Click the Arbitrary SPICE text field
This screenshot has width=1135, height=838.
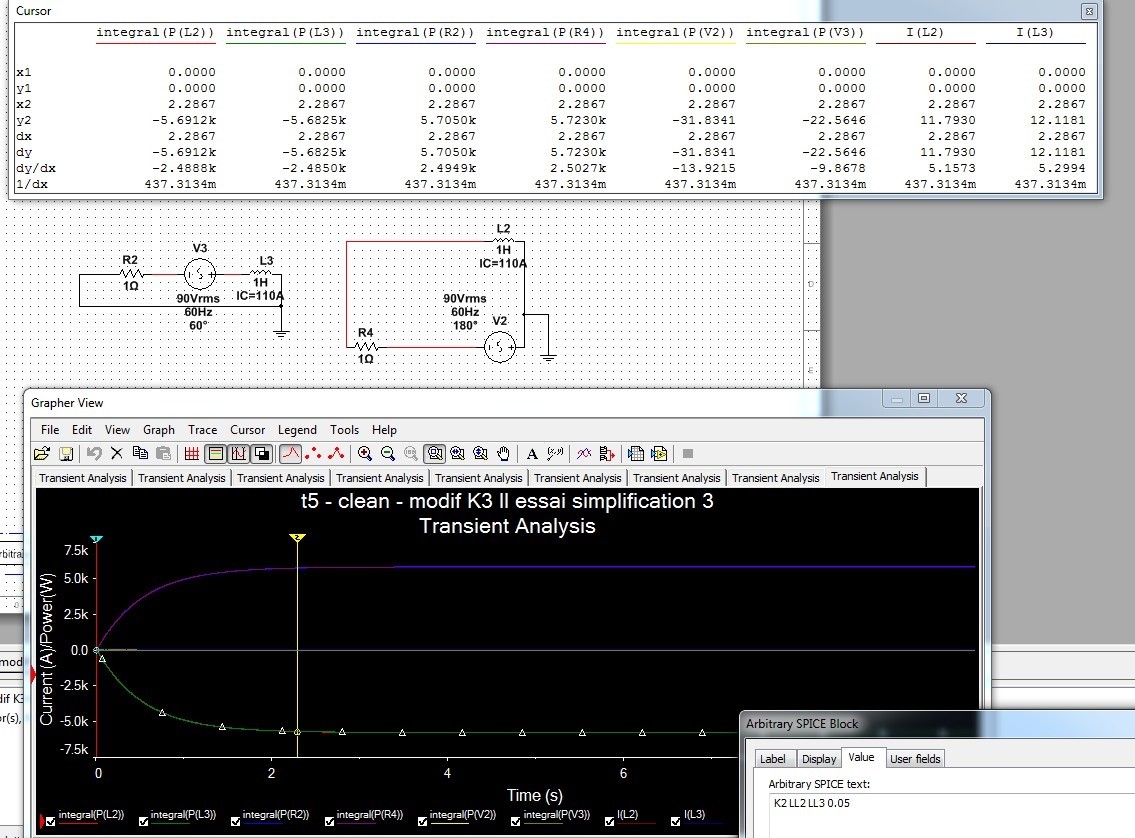951,816
